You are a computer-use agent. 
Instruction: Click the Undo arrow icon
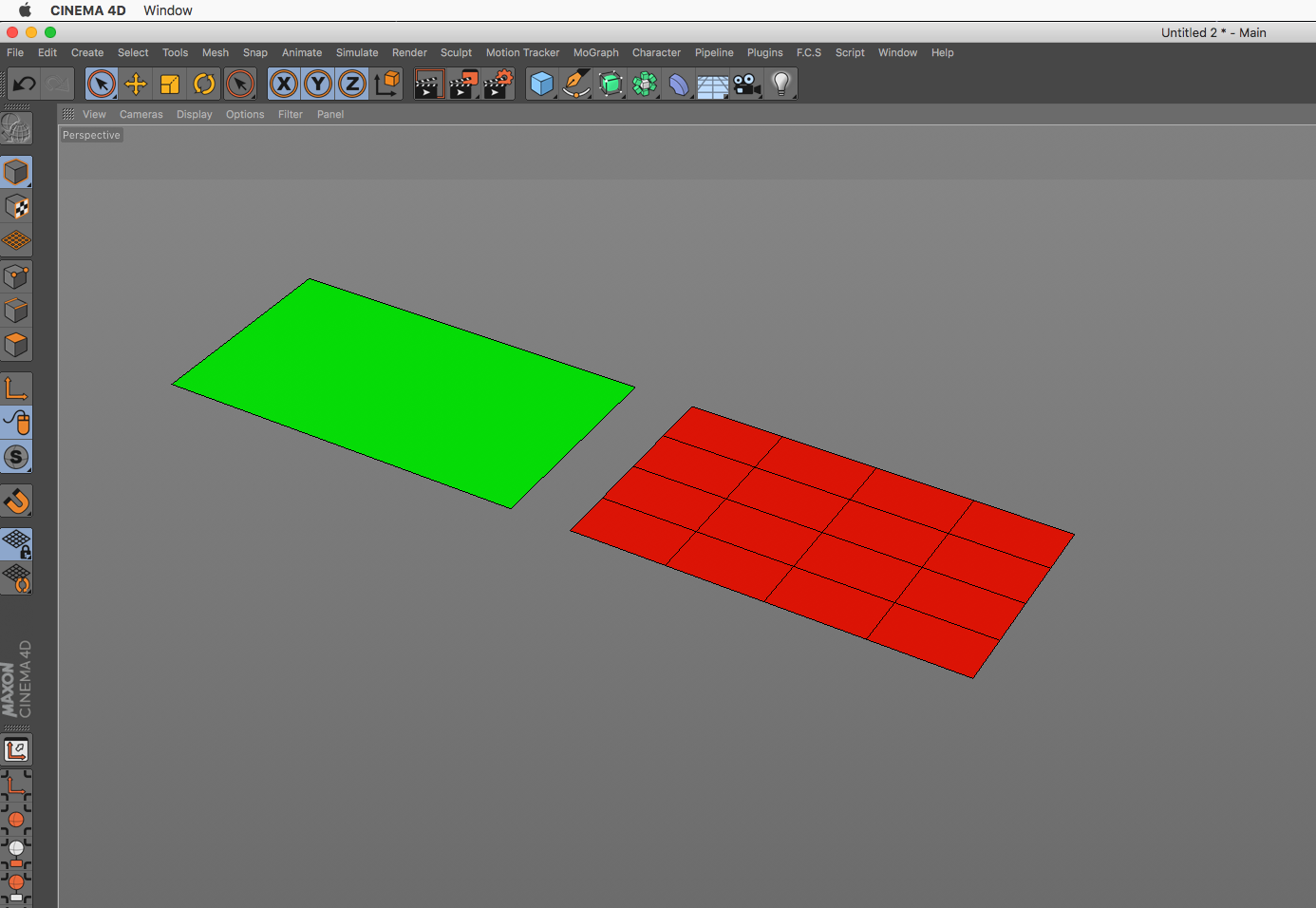click(x=24, y=84)
